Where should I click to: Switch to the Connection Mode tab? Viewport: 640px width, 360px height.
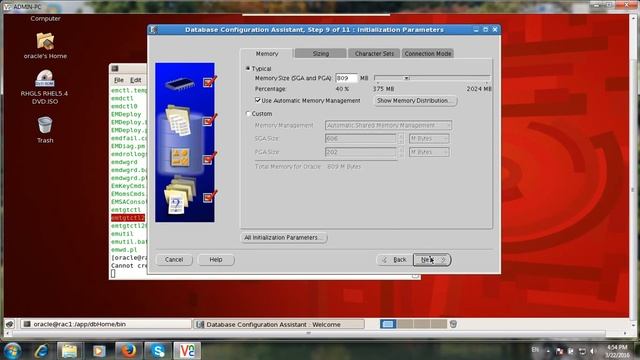[x=428, y=53]
